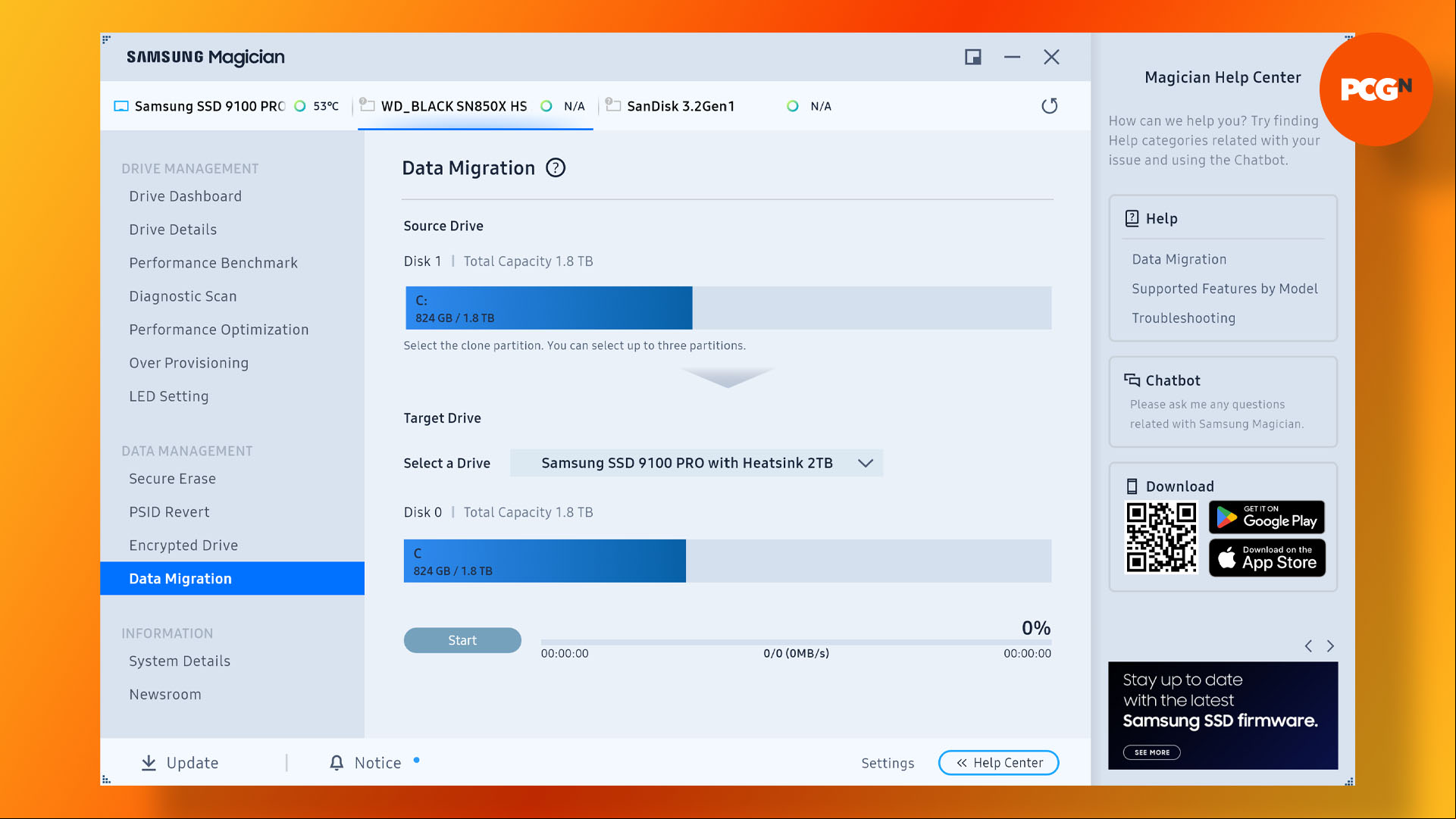Open Download on the App Store badge
Viewport: 1456px width, 819px height.
pos(1267,558)
